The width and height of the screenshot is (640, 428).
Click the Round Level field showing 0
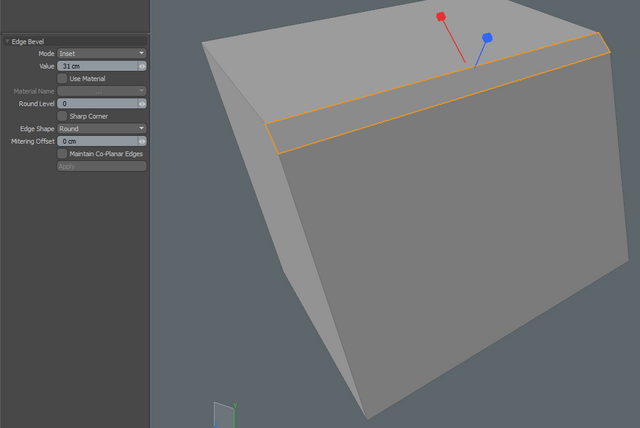point(98,104)
